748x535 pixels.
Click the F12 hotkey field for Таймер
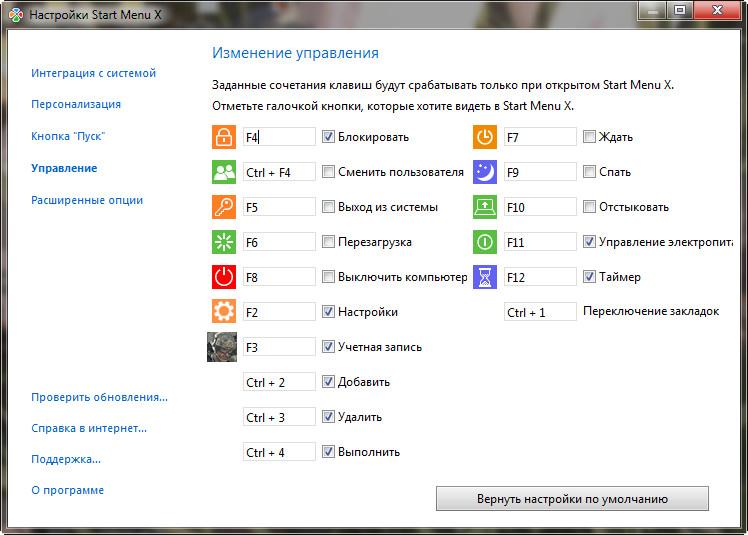coord(540,277)
